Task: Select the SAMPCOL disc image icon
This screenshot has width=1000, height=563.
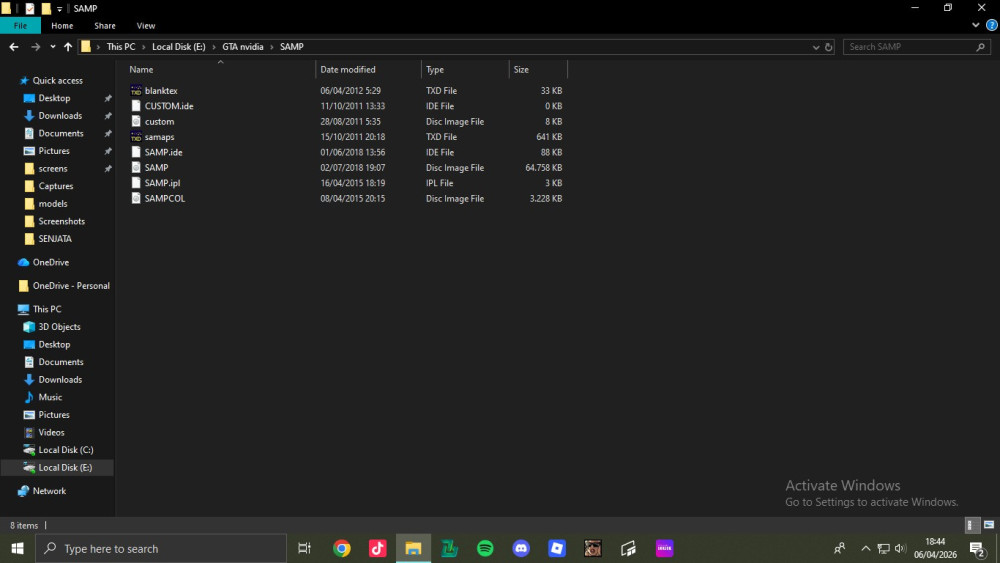Action: coord(136,198)
